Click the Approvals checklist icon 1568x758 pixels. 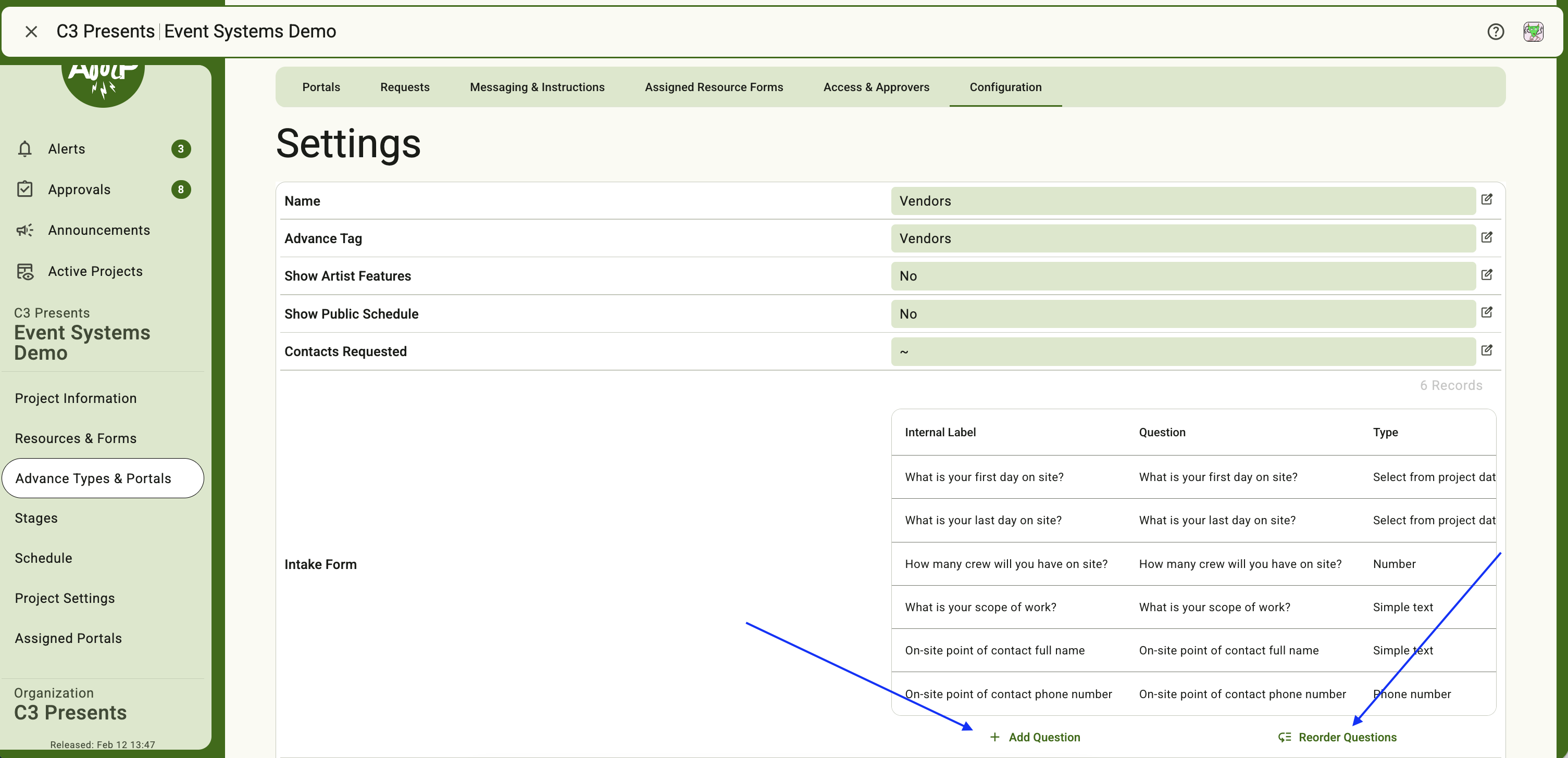pos(25,189)
